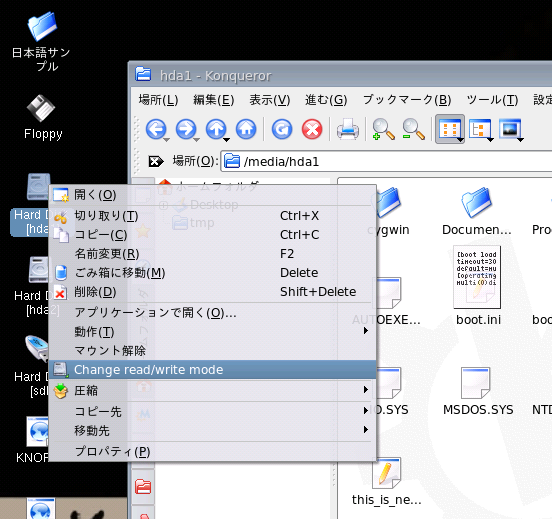Viewport: 552px width, 519px height.
Task: Zoom out with magnifier minus icon
Action: click(413, 129)
